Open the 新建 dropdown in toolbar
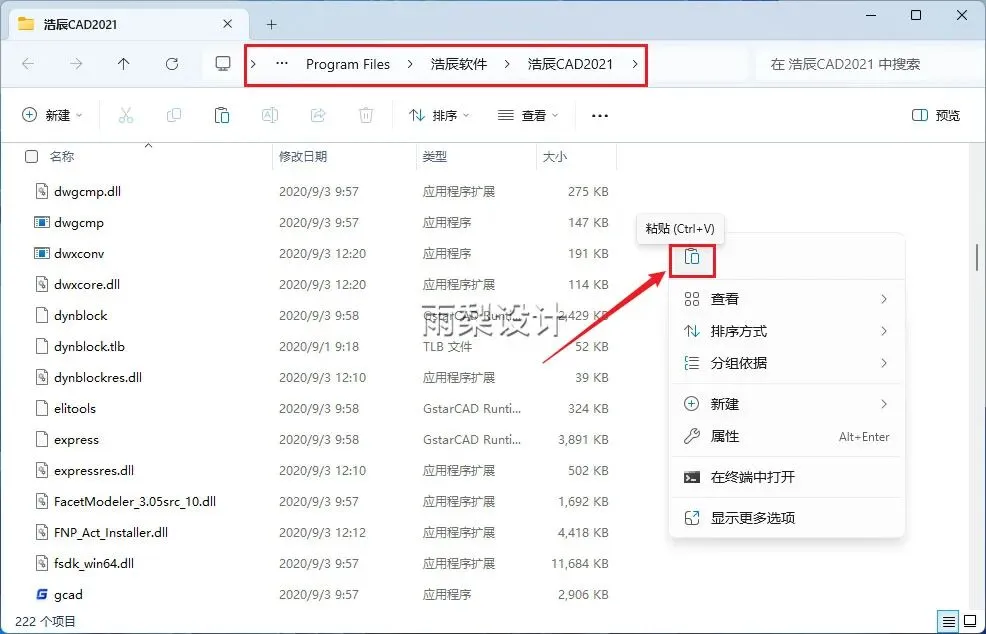The image size is (986, 634). point(52,115)
